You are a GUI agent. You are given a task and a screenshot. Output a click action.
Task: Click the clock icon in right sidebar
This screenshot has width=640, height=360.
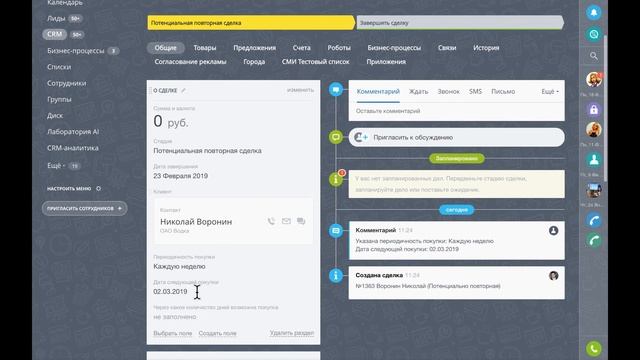tap(593, 34)
